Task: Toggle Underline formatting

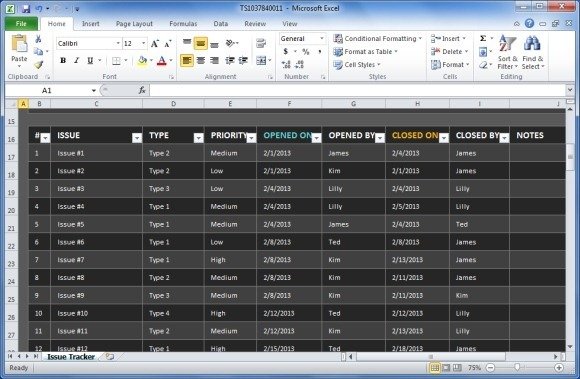Action: tap(90, 60)
